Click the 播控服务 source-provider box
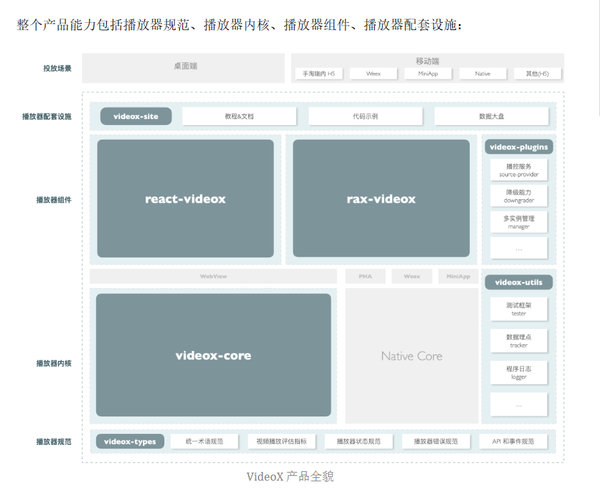Screen dimensions: 600x500 coord(519,170)
